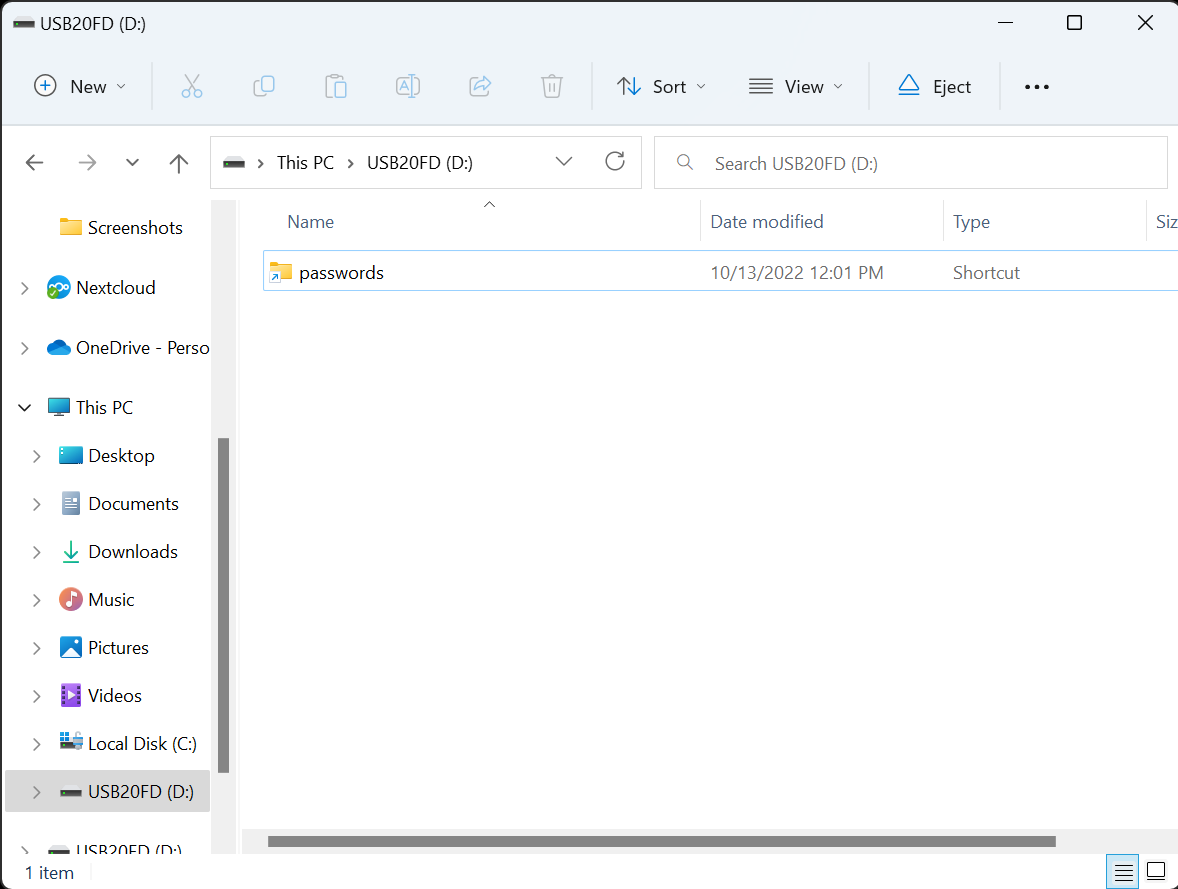
Task: Refresh the current folder view
Action: [x=616, y=162]
